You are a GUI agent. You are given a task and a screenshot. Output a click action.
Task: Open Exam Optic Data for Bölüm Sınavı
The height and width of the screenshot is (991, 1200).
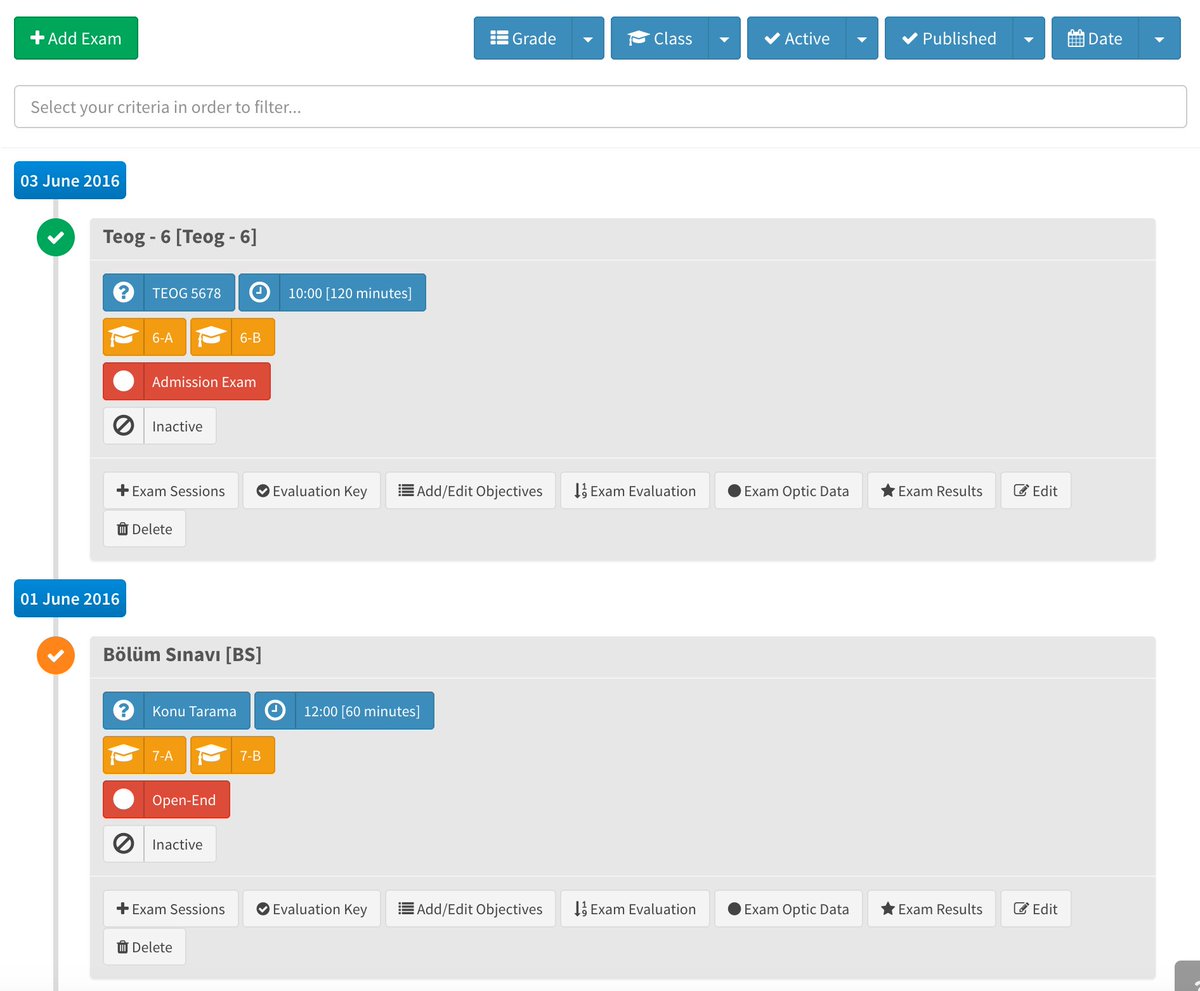788,908
